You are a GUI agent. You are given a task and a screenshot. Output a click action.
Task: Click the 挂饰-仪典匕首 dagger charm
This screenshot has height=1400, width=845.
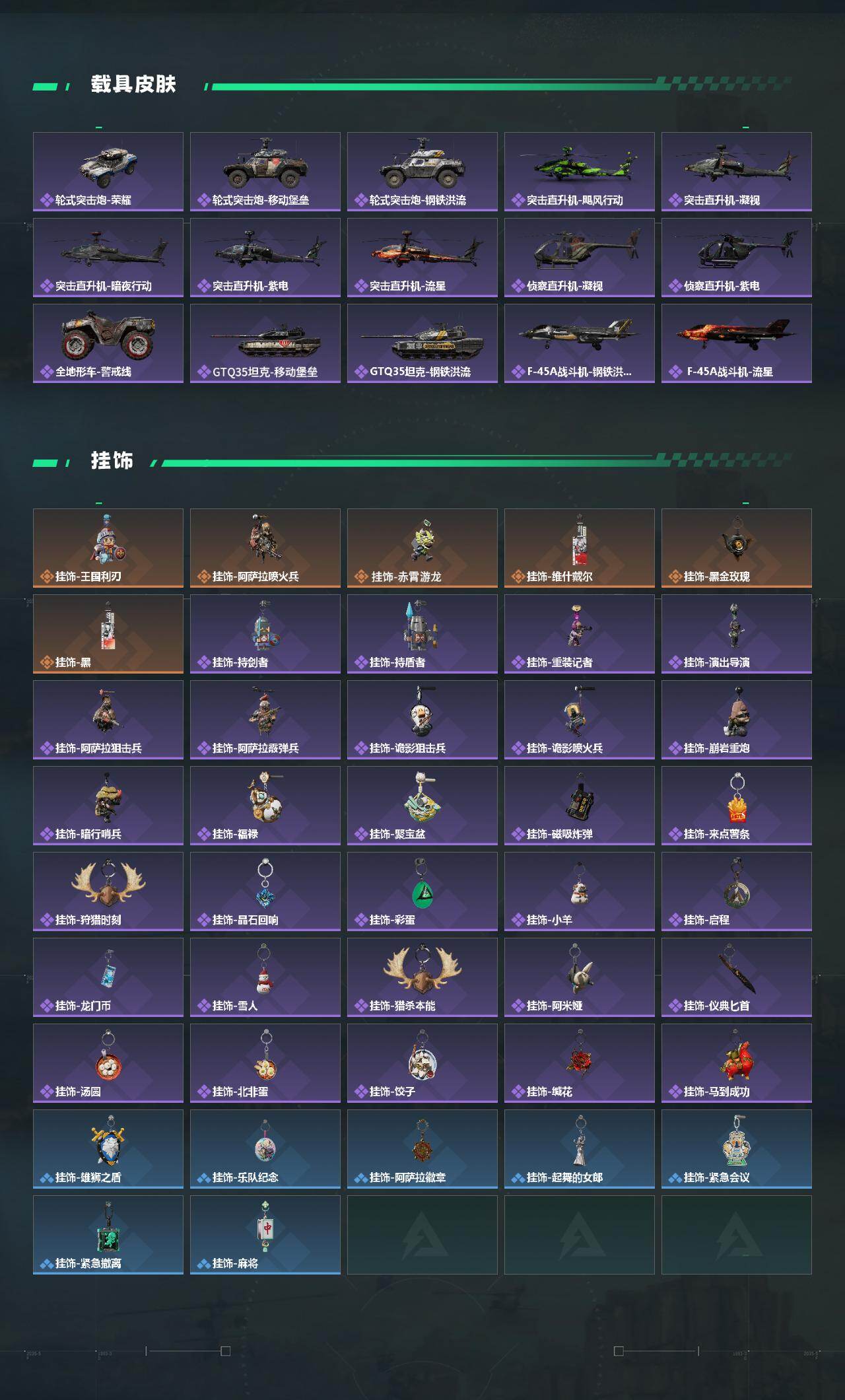click(x=737, y=977)
